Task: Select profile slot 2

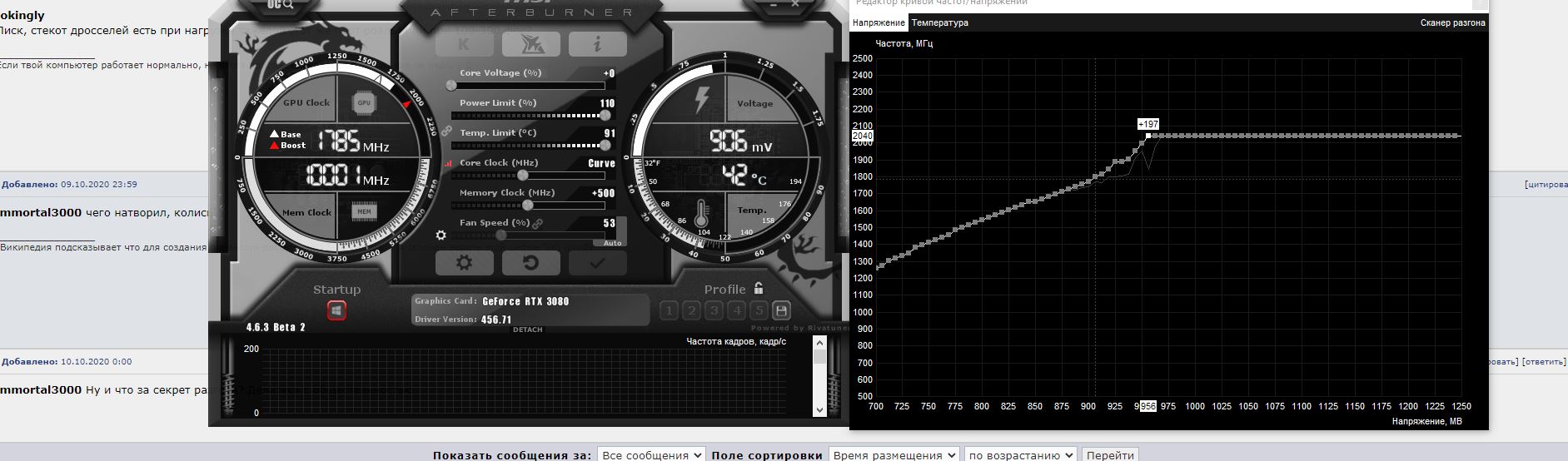Action: [691, 310]
